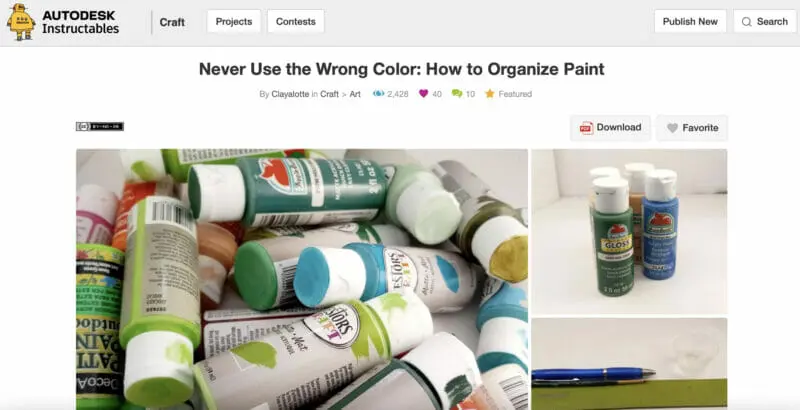800x410 pixels.
Task: Open the three paint bottles thumbnail
Action: click(629, 232)
